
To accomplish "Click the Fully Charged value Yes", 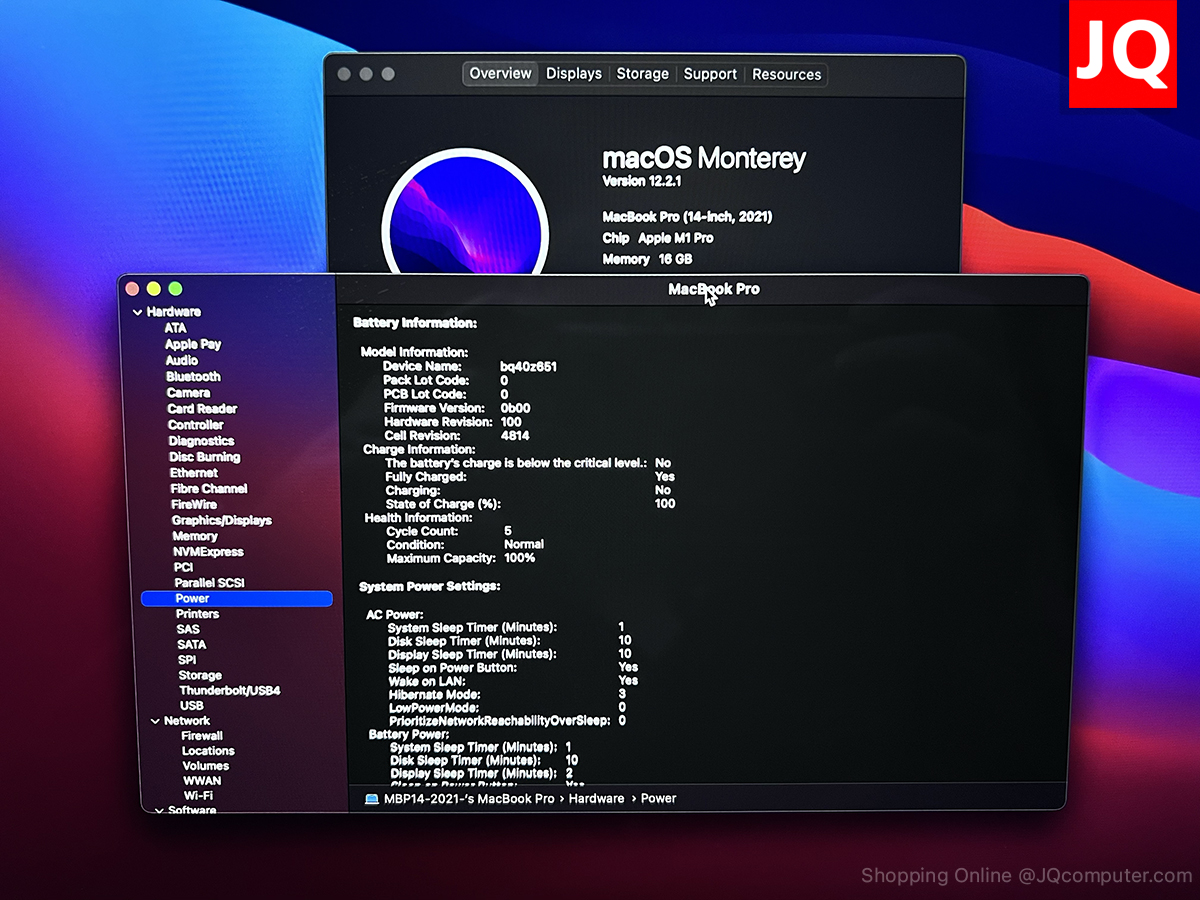I will pos(665,477).
